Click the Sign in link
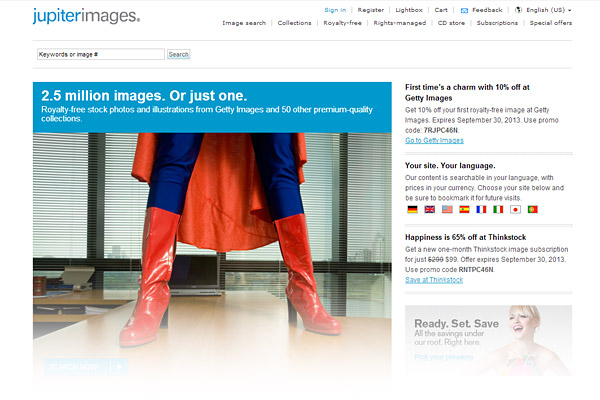The height and width of the screenshot is (400, 600). pos(335,10)
